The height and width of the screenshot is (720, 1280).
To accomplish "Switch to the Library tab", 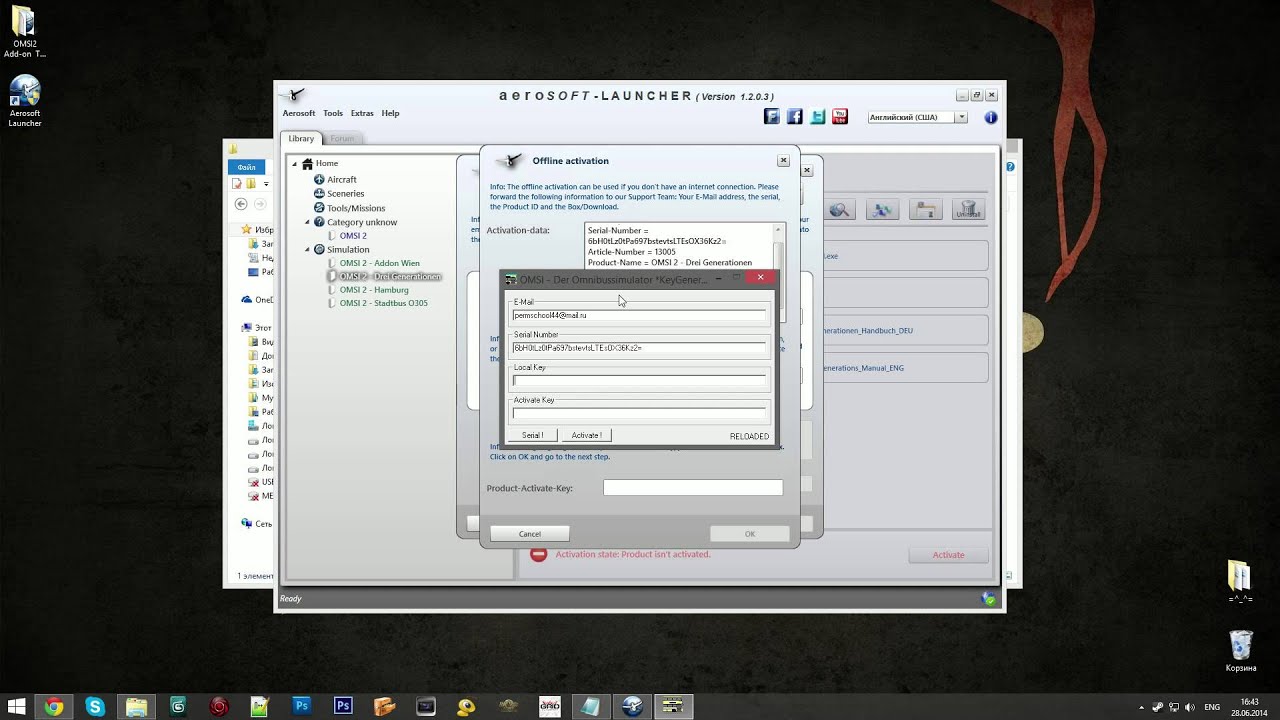I will 301,139.
